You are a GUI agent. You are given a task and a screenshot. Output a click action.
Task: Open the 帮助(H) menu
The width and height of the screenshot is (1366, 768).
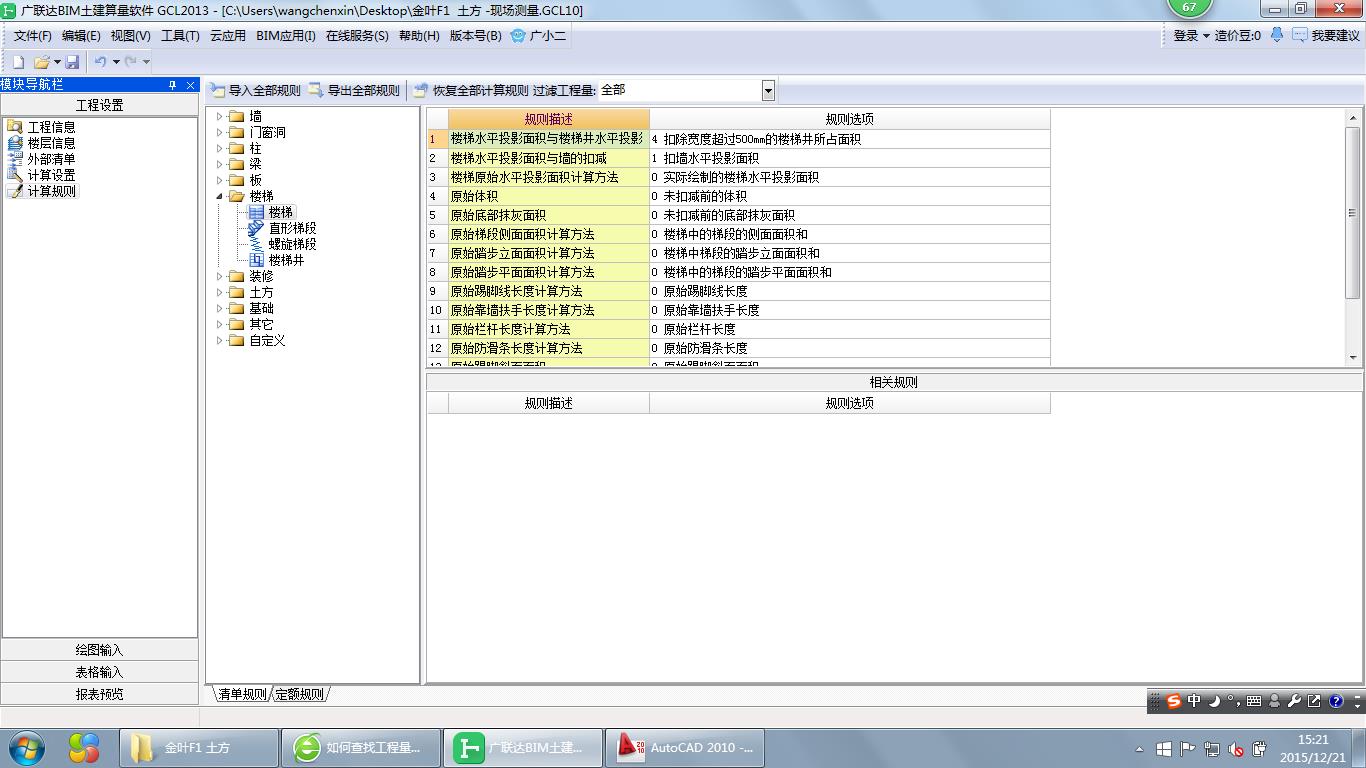tap(419, 36)
